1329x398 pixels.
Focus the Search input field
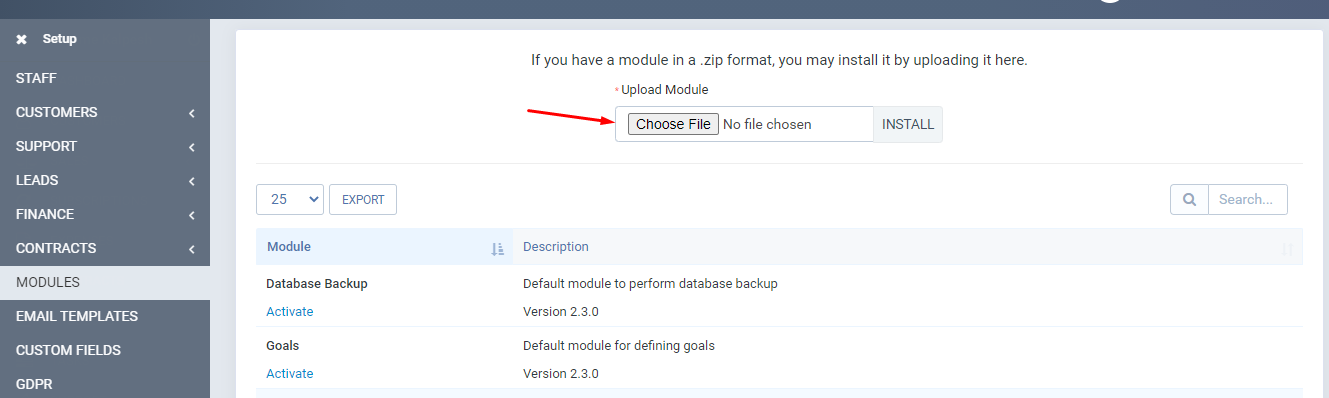(1248, 199)
